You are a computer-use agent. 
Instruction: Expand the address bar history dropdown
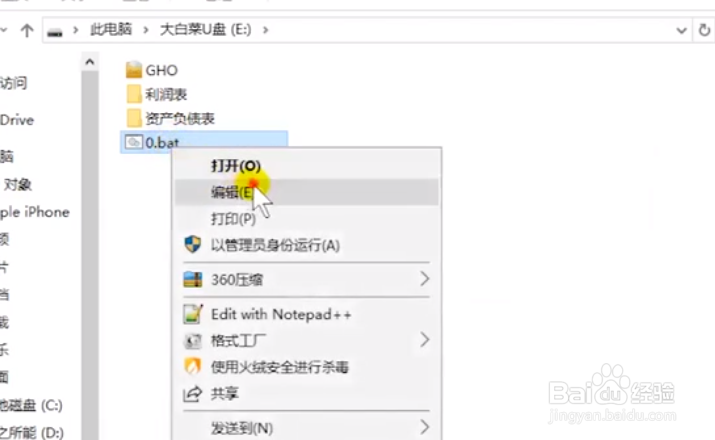click(x=681, y=31)
